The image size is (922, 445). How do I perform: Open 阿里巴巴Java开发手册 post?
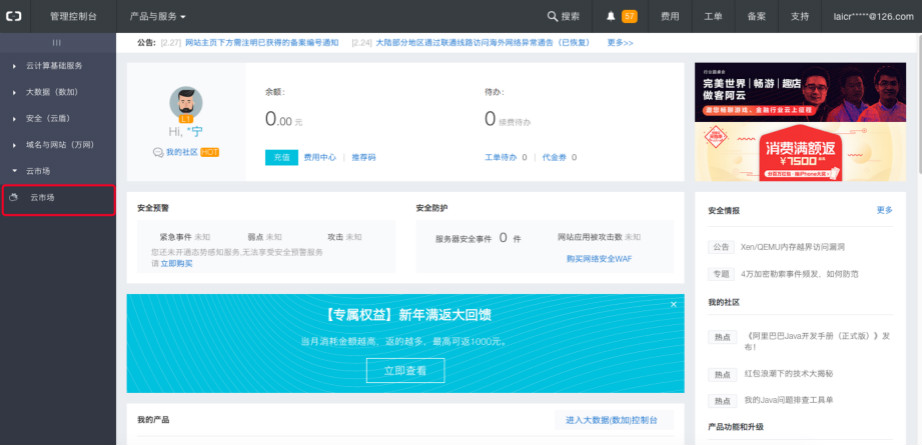[x=817, y=342]
